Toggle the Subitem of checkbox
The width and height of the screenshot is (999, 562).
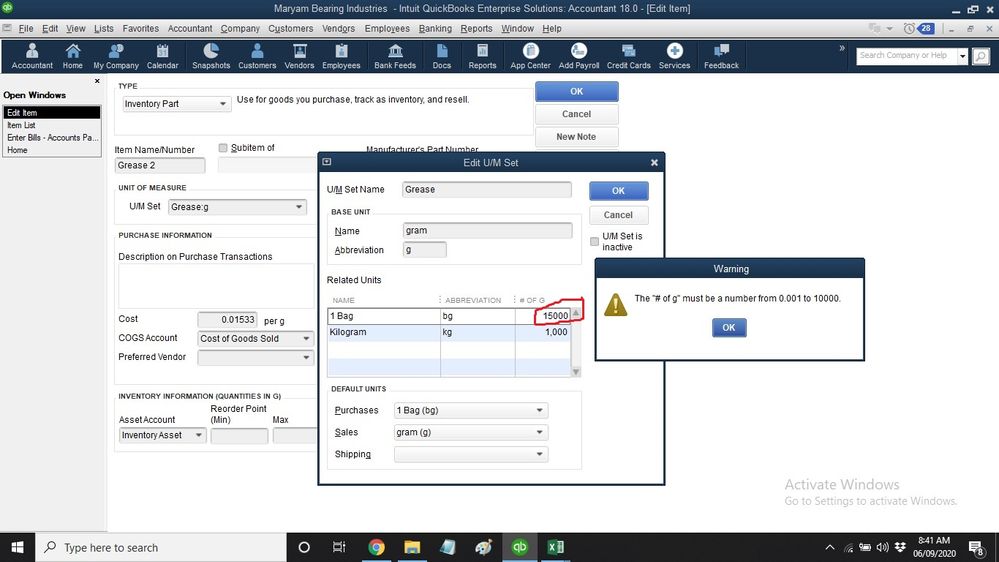(x=223, y=148)
